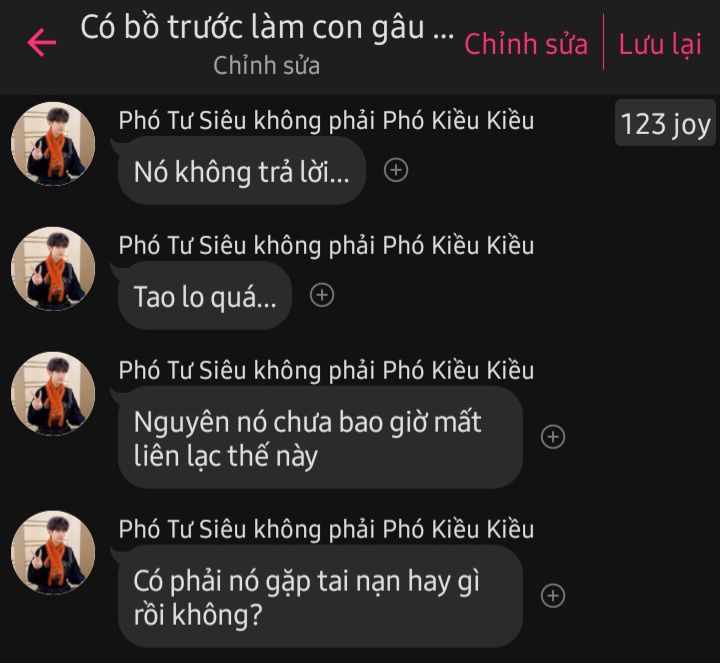Select the "Nguyên nó chưa bao giờ mất liên lạc" bubble

[x=321, y=438]
